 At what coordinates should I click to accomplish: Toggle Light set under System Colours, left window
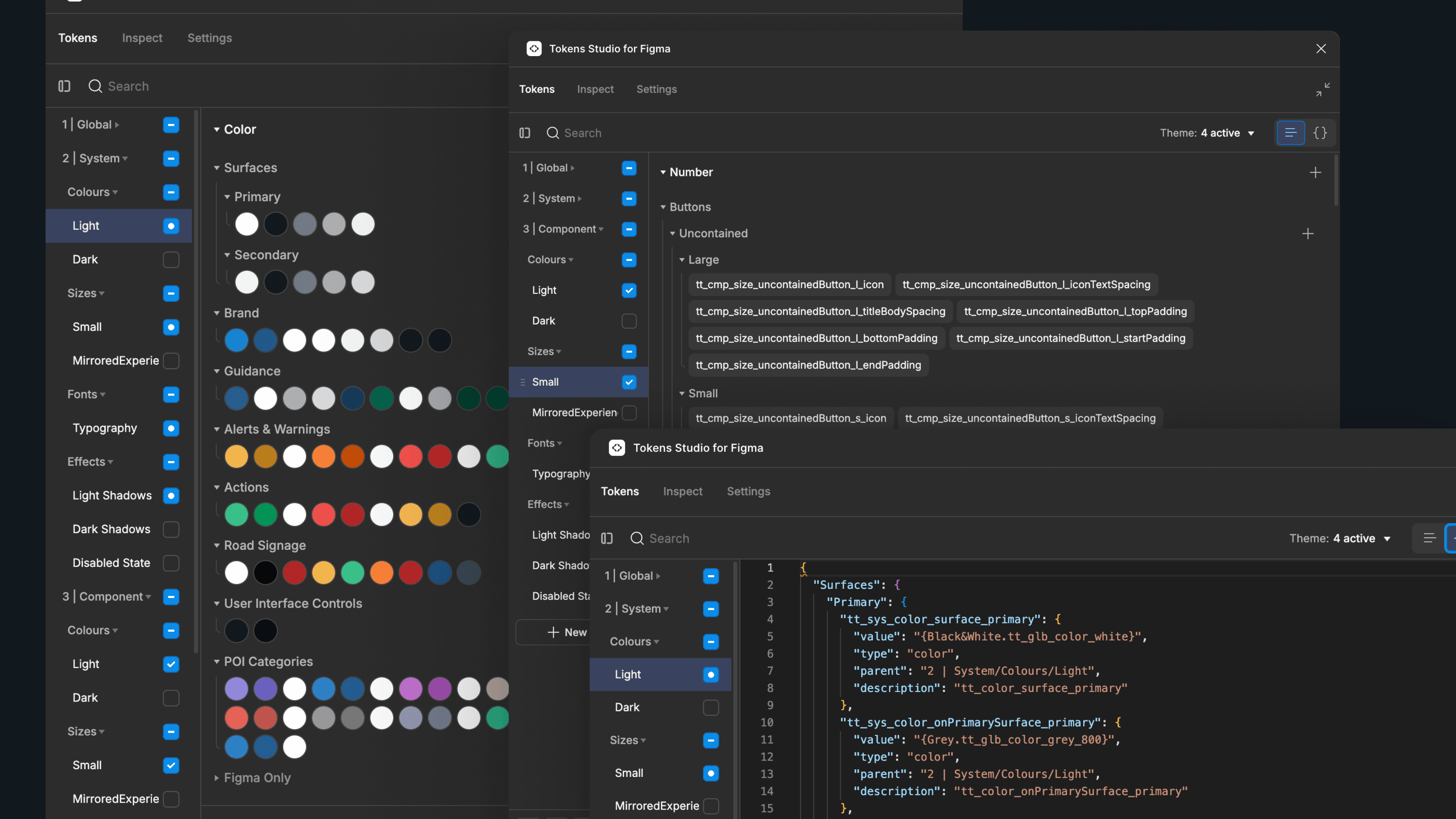171,226
